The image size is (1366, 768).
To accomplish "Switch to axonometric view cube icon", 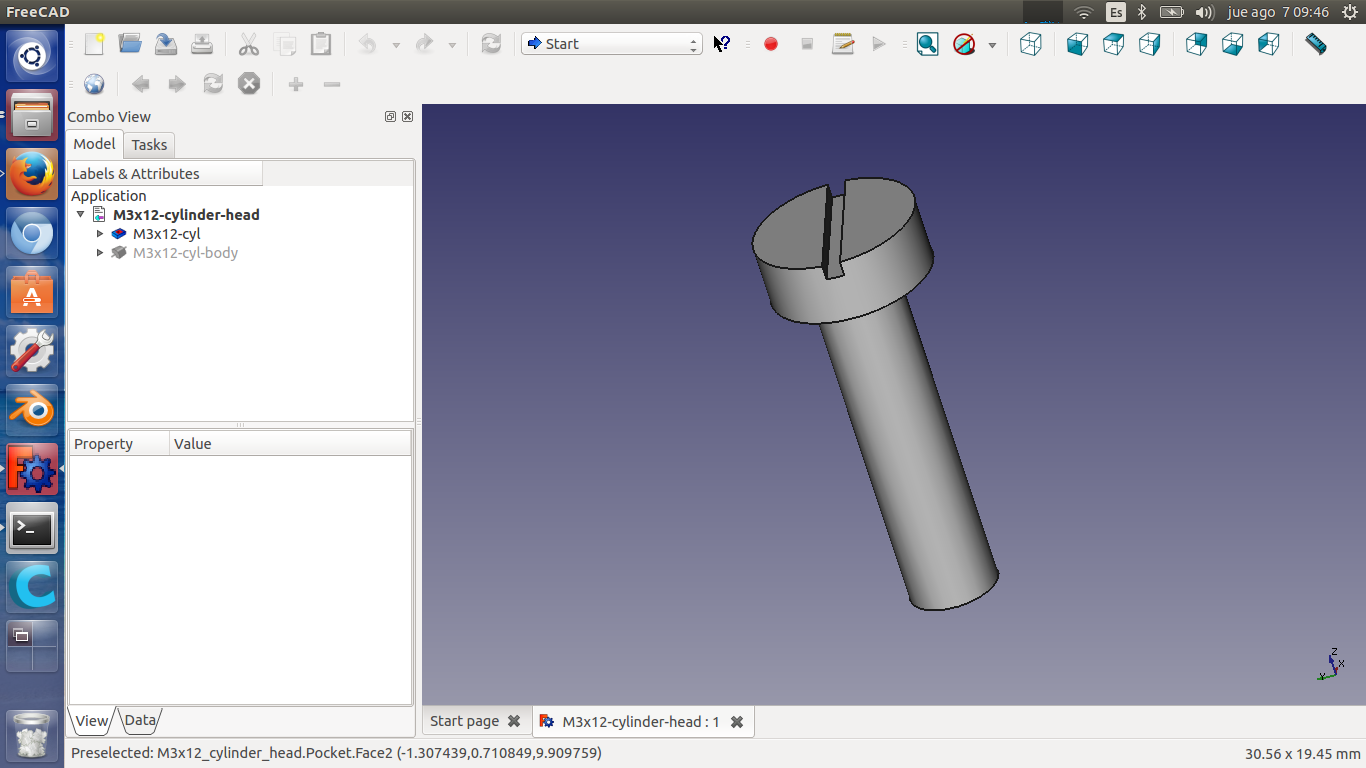I will 1030,44.
